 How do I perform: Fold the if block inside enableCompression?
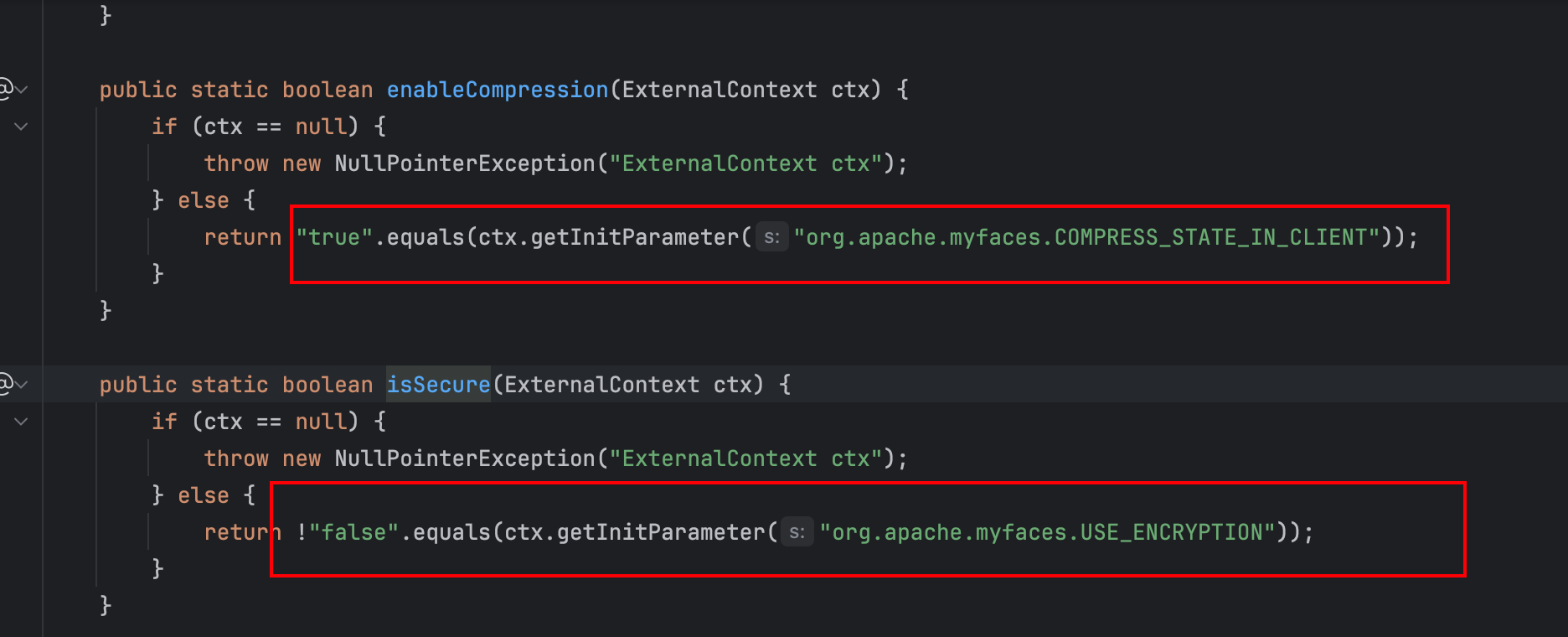pyautogui.click(x=22, y=127)
